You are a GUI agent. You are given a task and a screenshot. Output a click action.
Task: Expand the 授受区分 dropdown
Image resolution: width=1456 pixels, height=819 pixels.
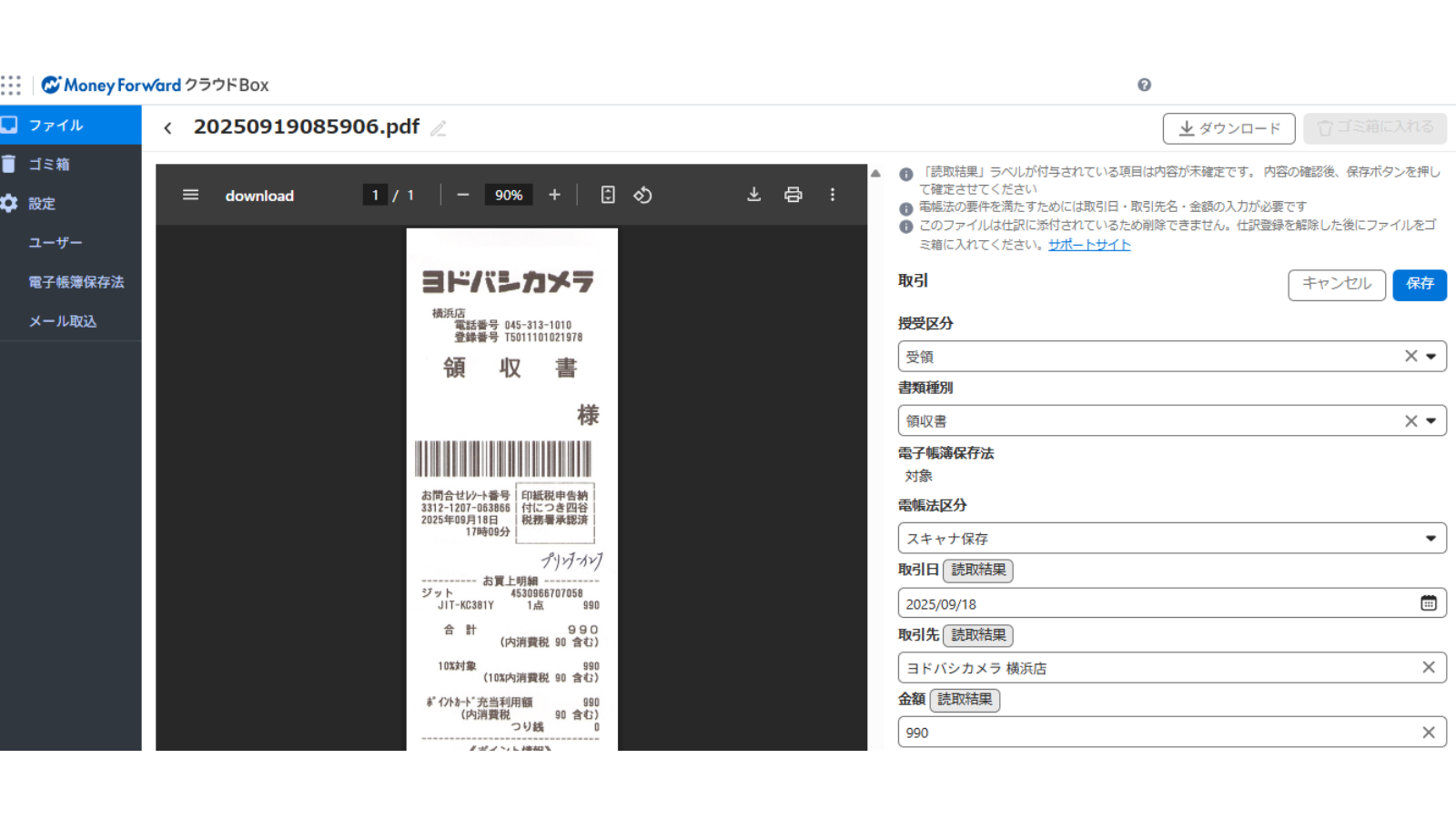tap(1431, 357)
